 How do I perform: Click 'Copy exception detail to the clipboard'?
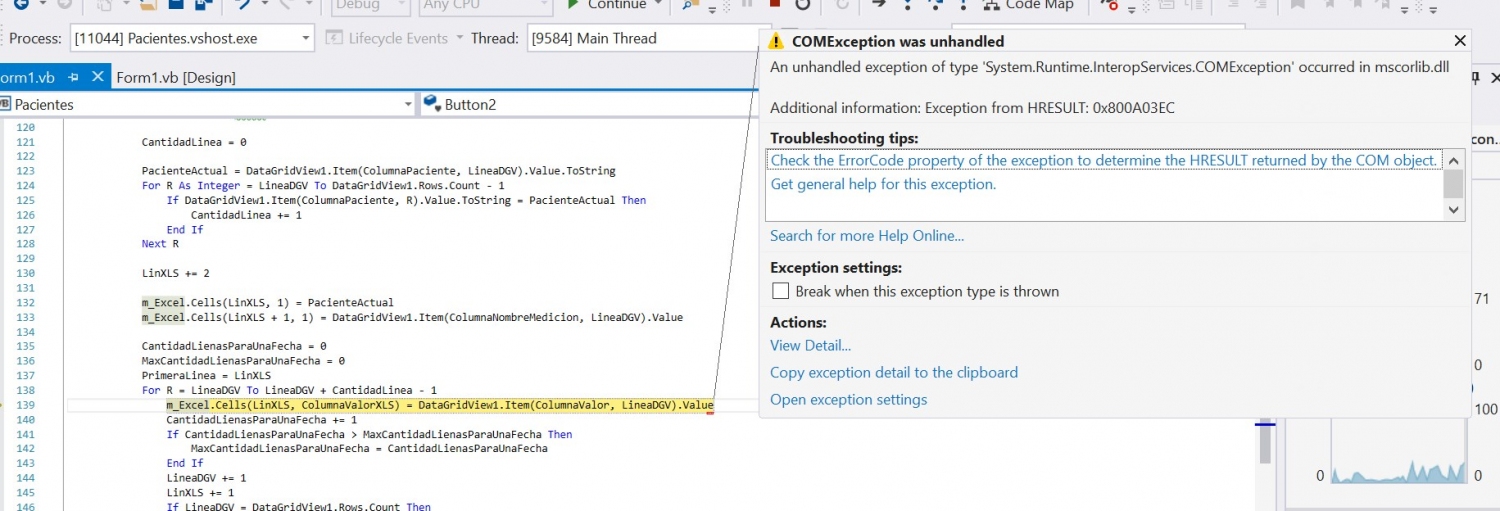893,373
